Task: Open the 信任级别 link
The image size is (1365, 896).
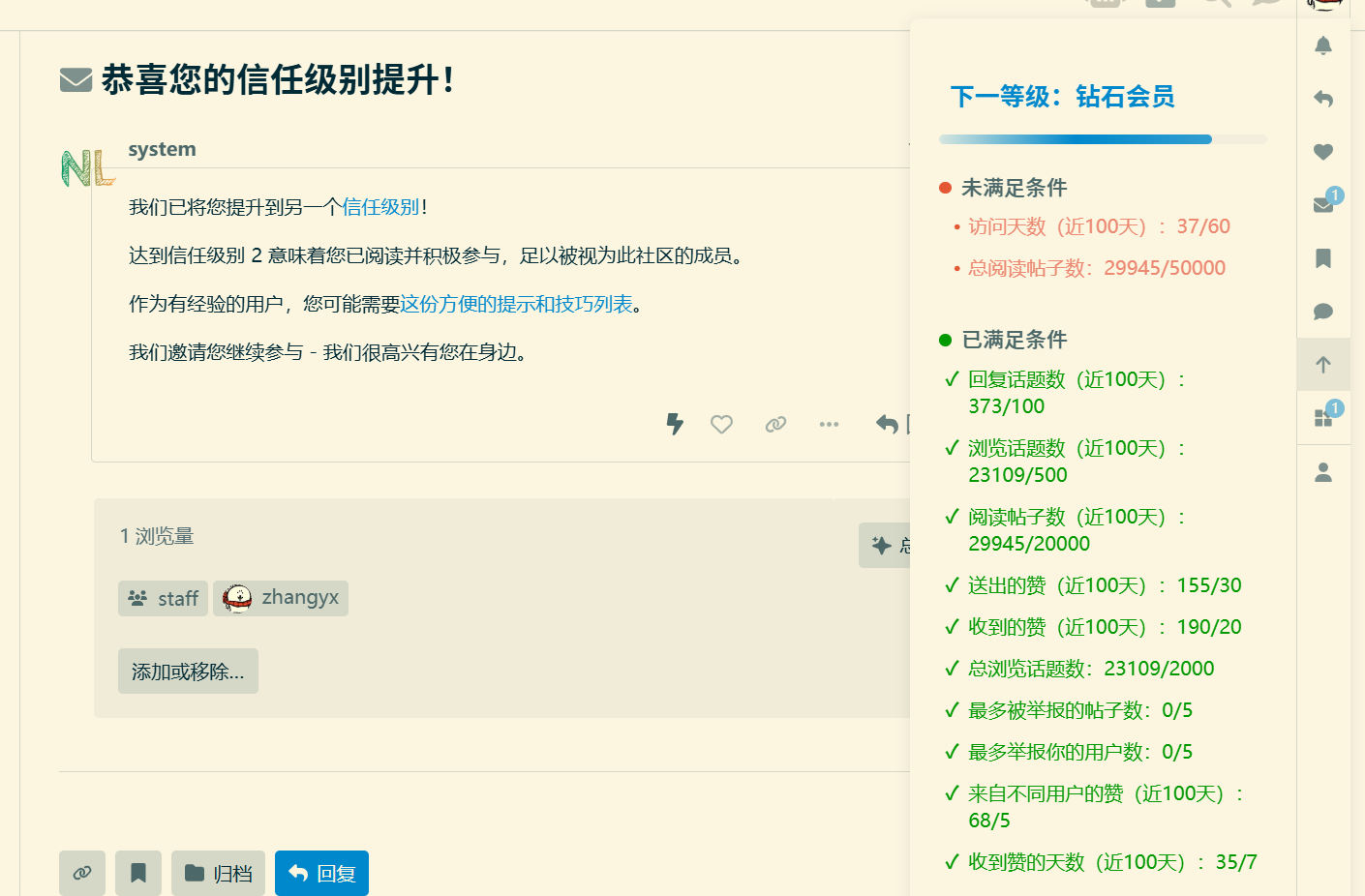Action: (380, 206)
